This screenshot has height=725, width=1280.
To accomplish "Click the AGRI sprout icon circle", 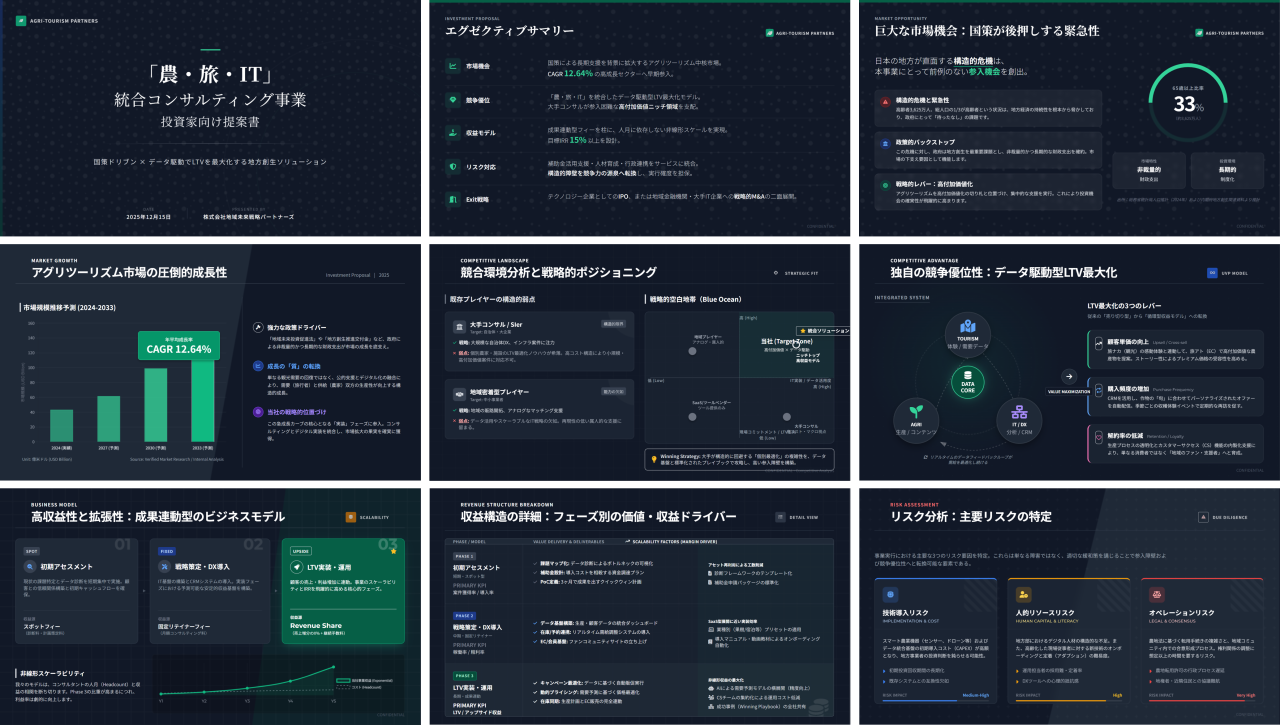I will click(x=914, y=411).
